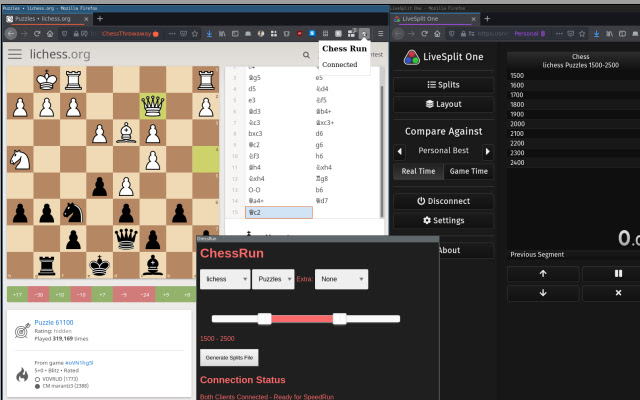Click the white bishop piece
The image size is (640, 400).
(x=126, y=133)
